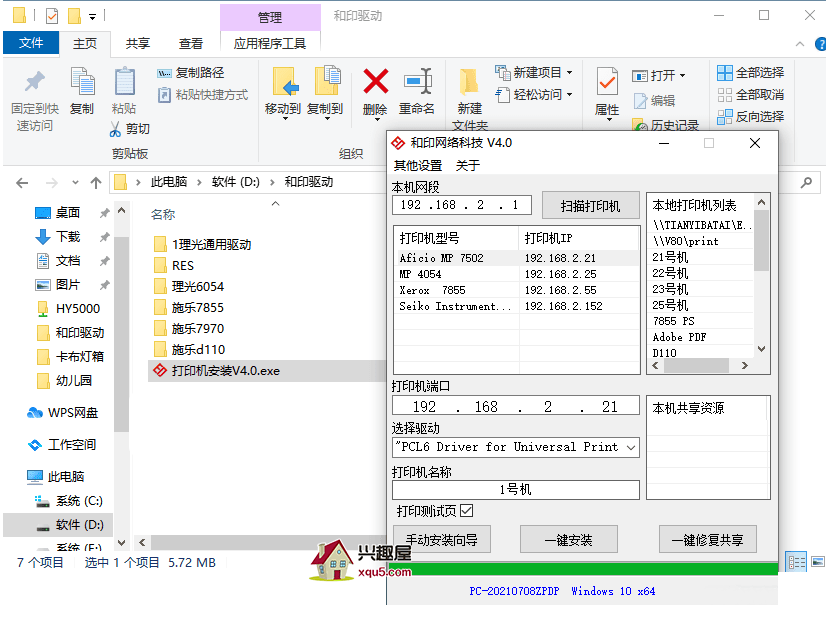Screen dimensions: 826x633
Task: Open the Easy access dropdown
Action: (569, 95)
